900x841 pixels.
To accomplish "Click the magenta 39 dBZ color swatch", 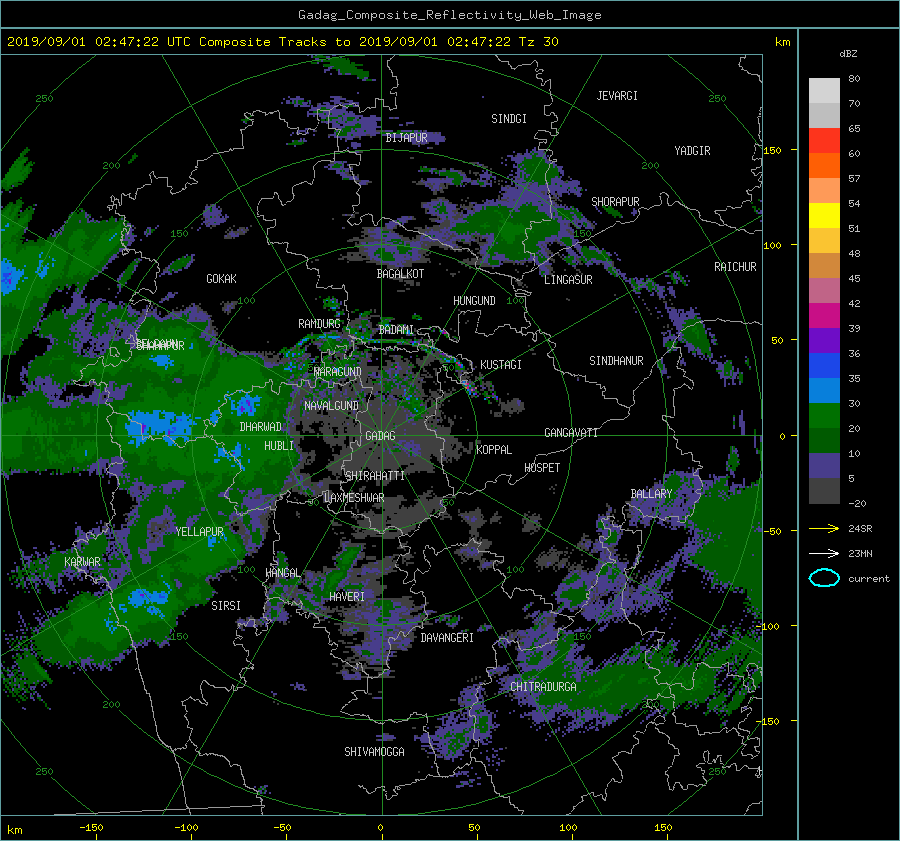I will [824, 316].
